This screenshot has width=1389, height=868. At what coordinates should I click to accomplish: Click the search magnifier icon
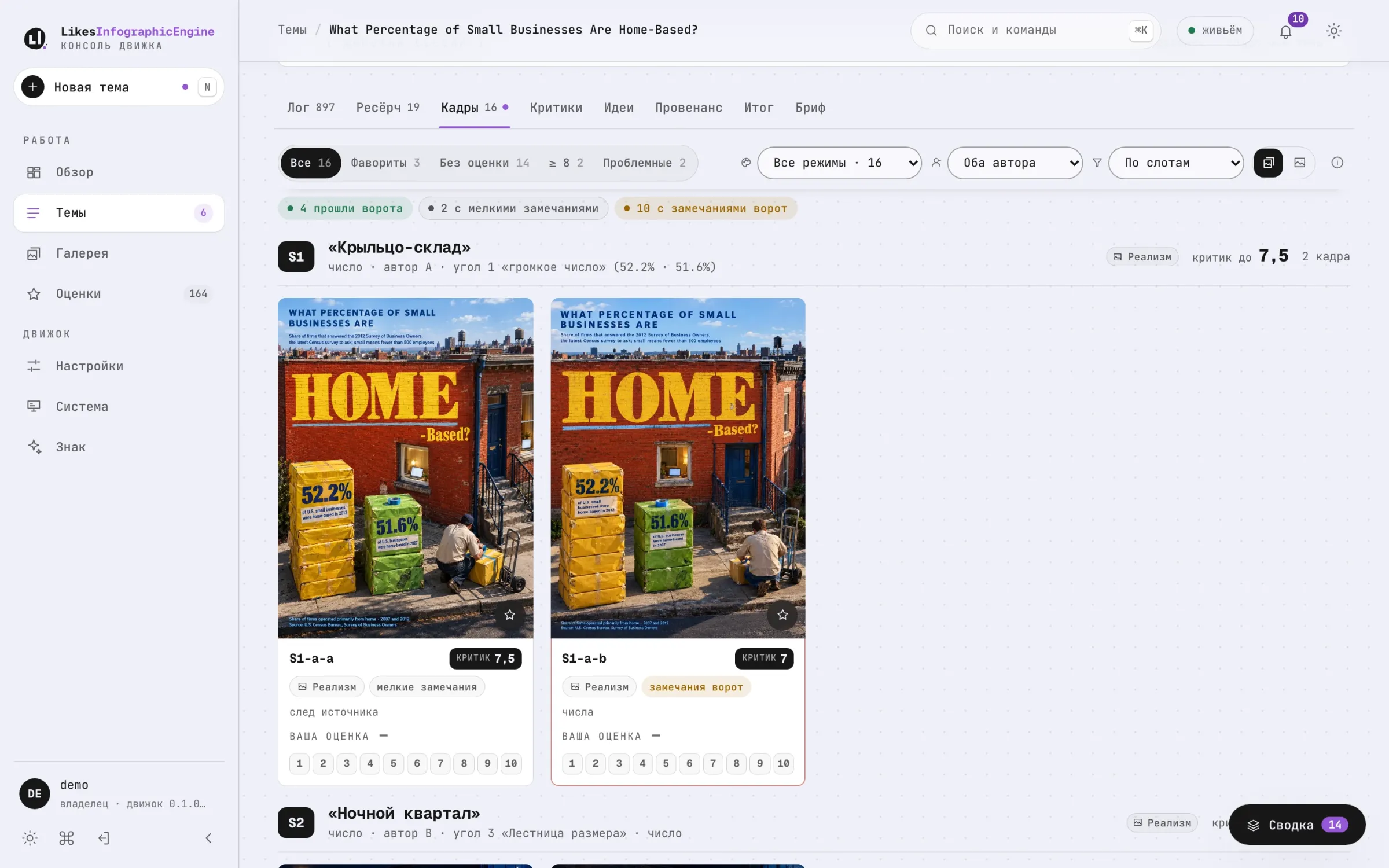click(931, 31)
